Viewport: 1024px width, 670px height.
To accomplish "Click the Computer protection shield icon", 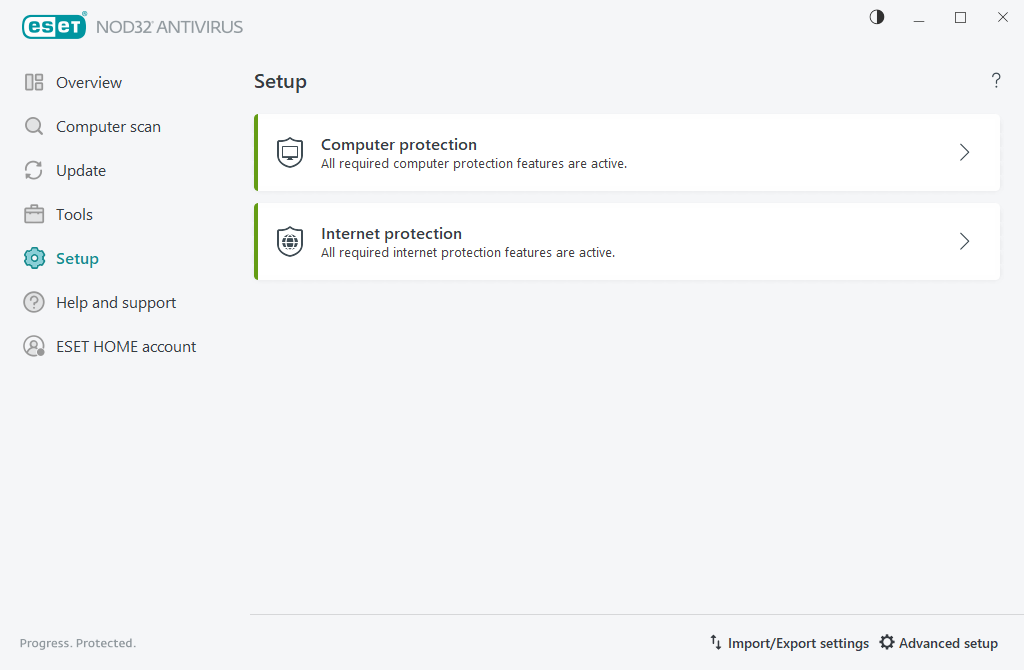I will click(290, 153).
